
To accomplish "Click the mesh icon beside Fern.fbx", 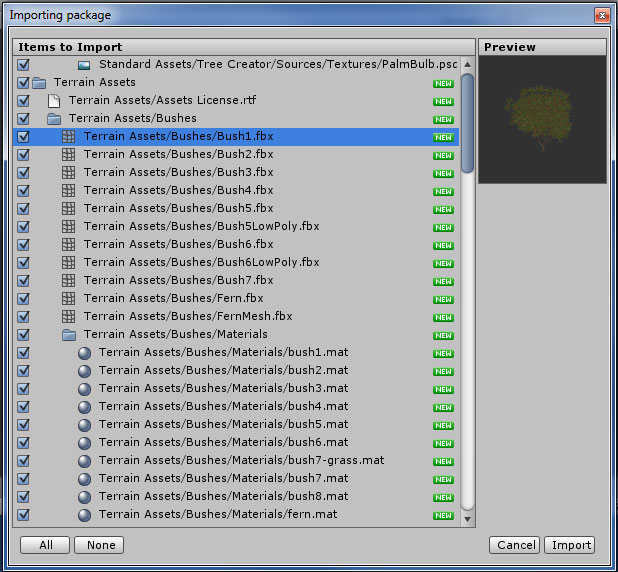I will 69,298.
